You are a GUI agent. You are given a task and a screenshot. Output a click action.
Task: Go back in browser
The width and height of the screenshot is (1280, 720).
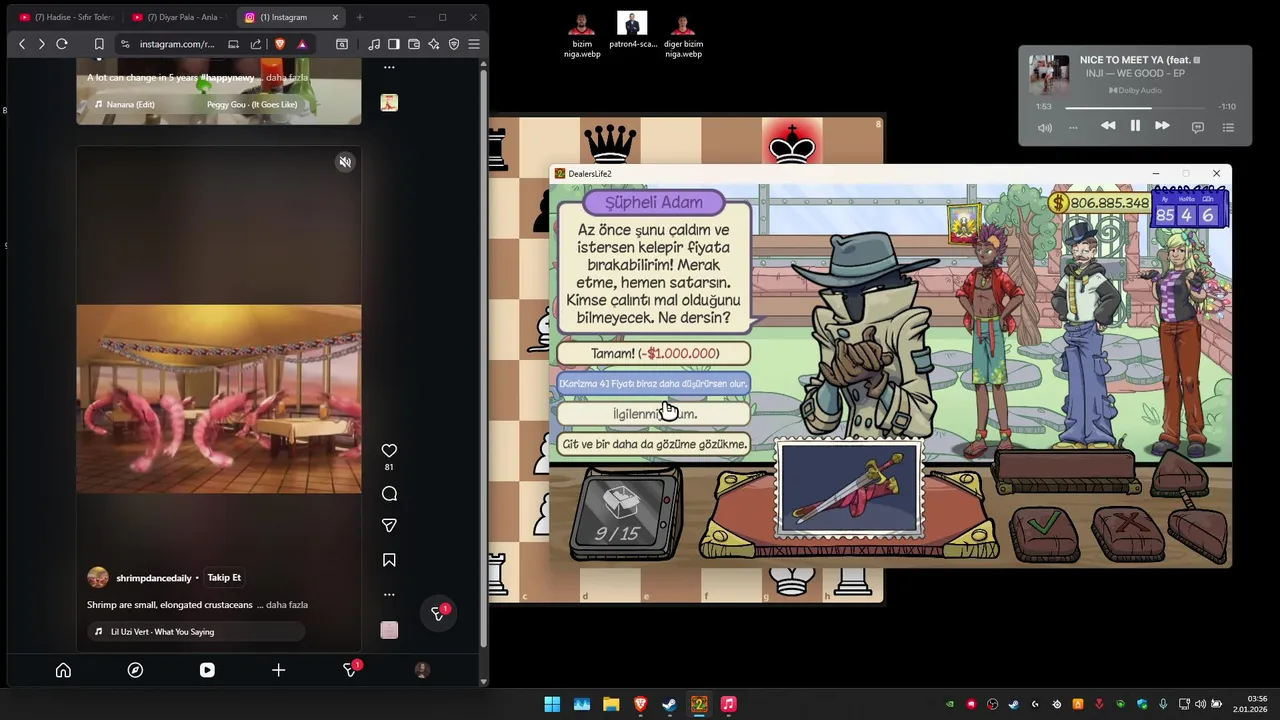(x=22, y=44)
